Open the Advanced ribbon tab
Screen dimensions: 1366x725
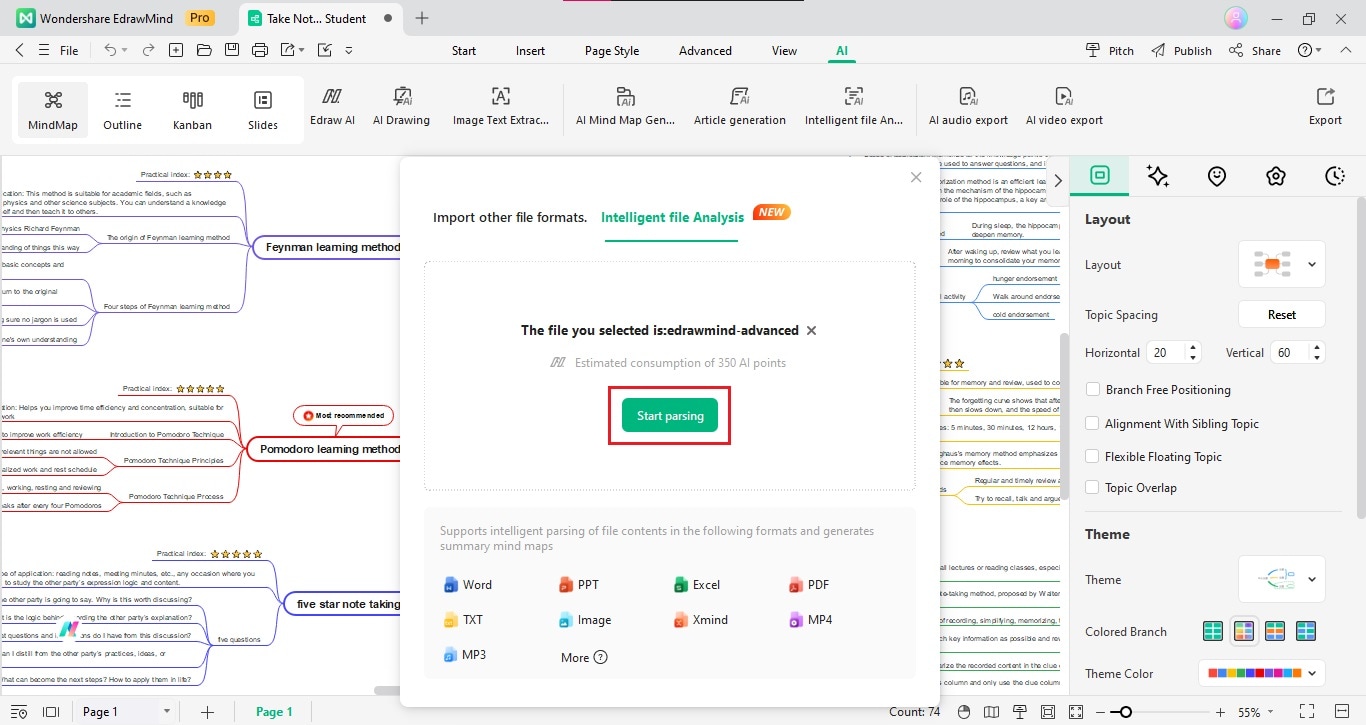coord(705,51)
